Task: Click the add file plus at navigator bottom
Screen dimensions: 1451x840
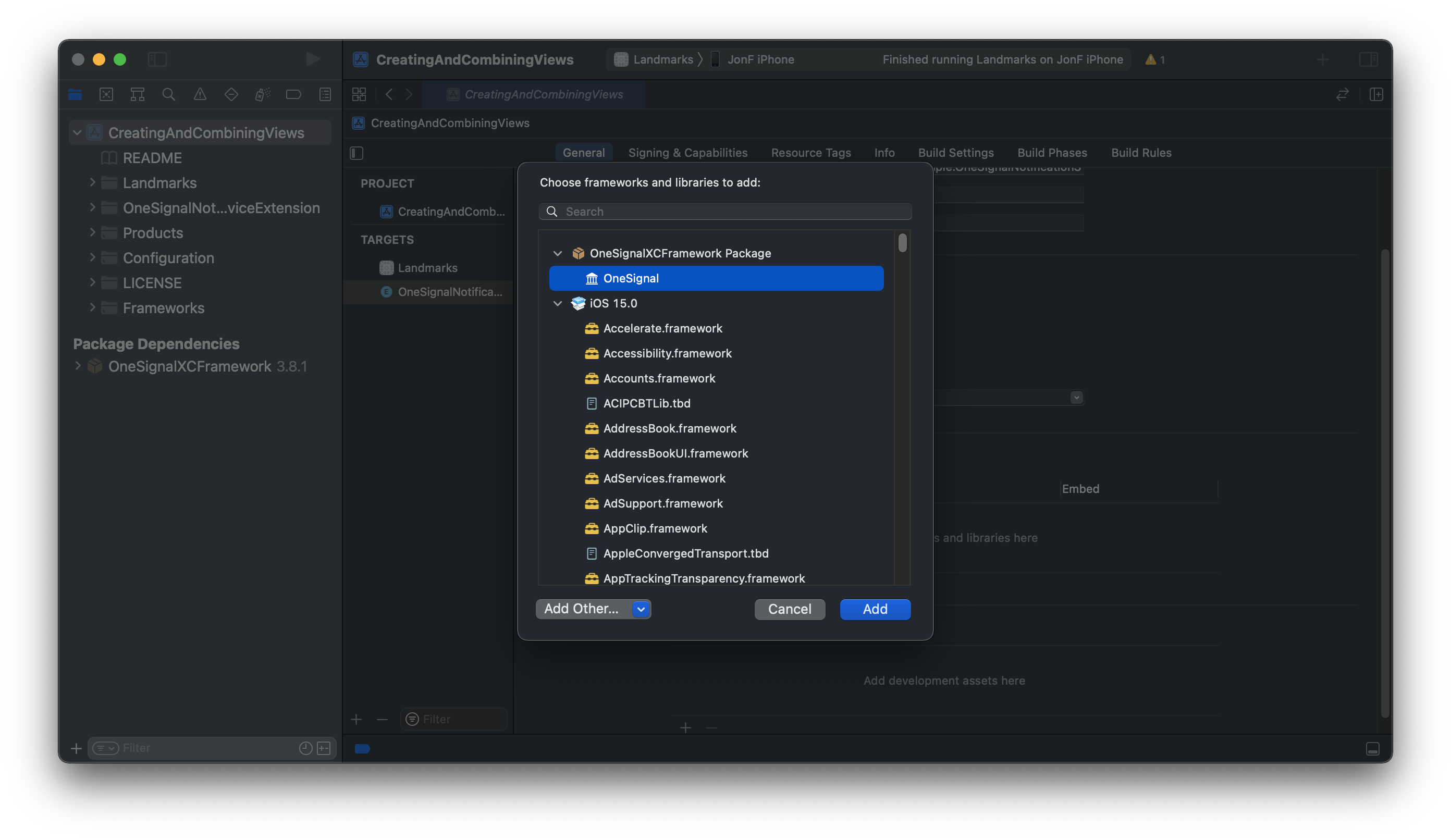Action: click(76, 748)
